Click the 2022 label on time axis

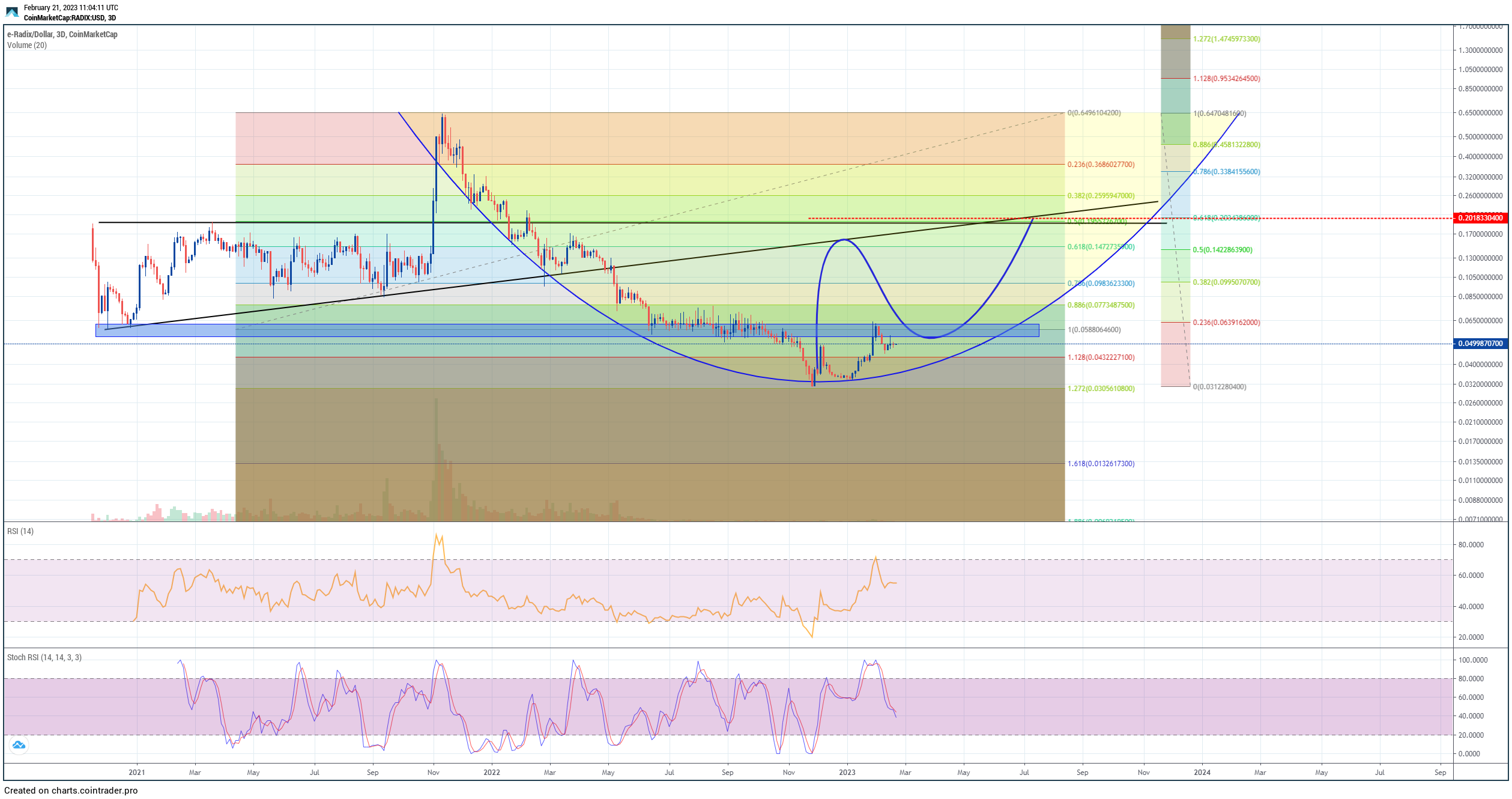[491, 773]
